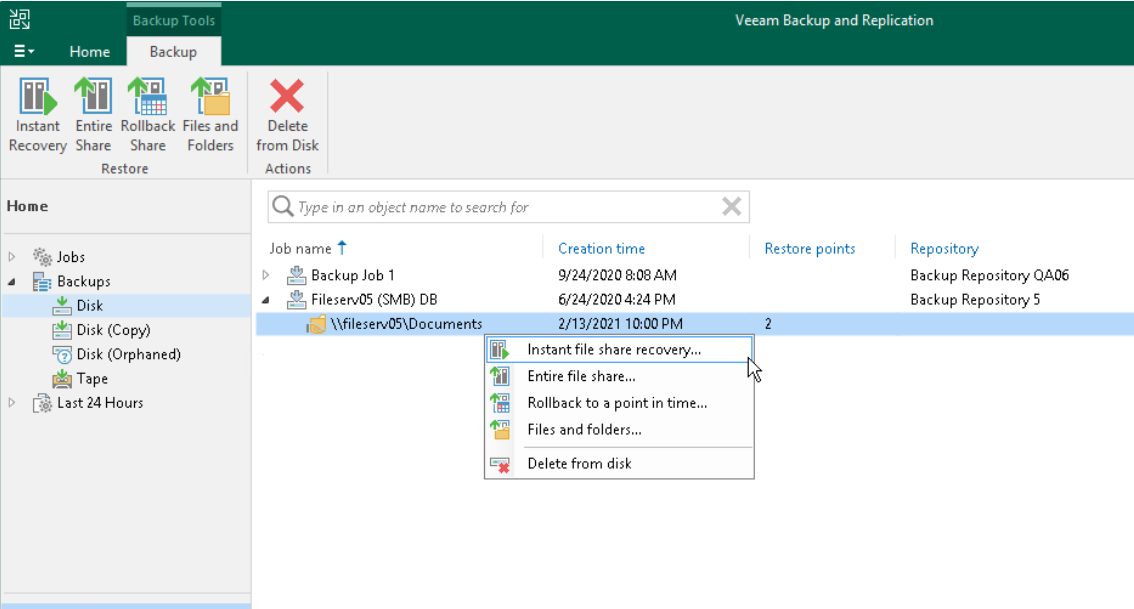This screenshot has height=609, width=1134.
Task: Choose Delete from disk in context menu
Action: (619, 464)
